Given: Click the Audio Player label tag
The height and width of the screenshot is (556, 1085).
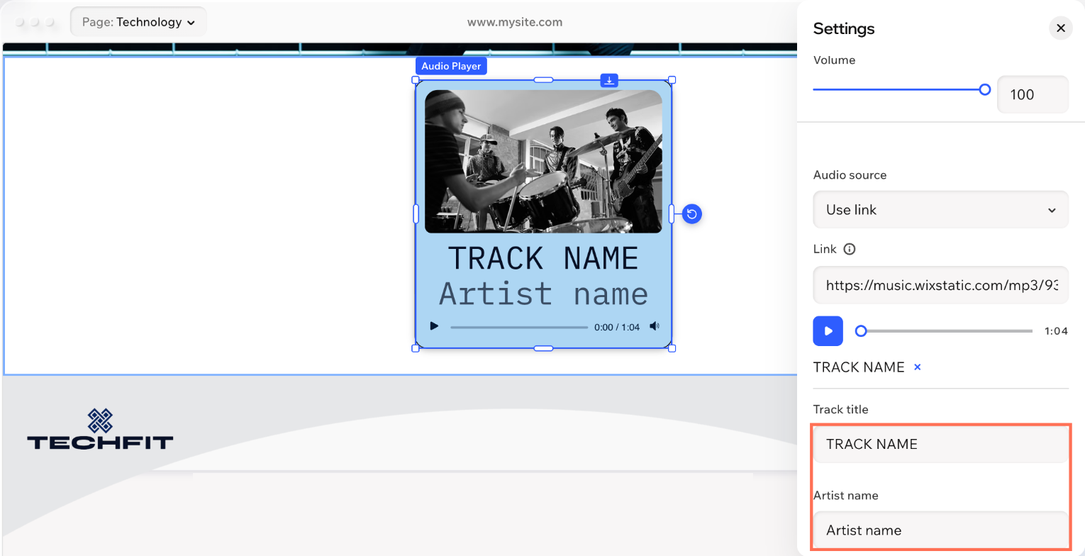Looking at the screenshot, I should [451, 66].
